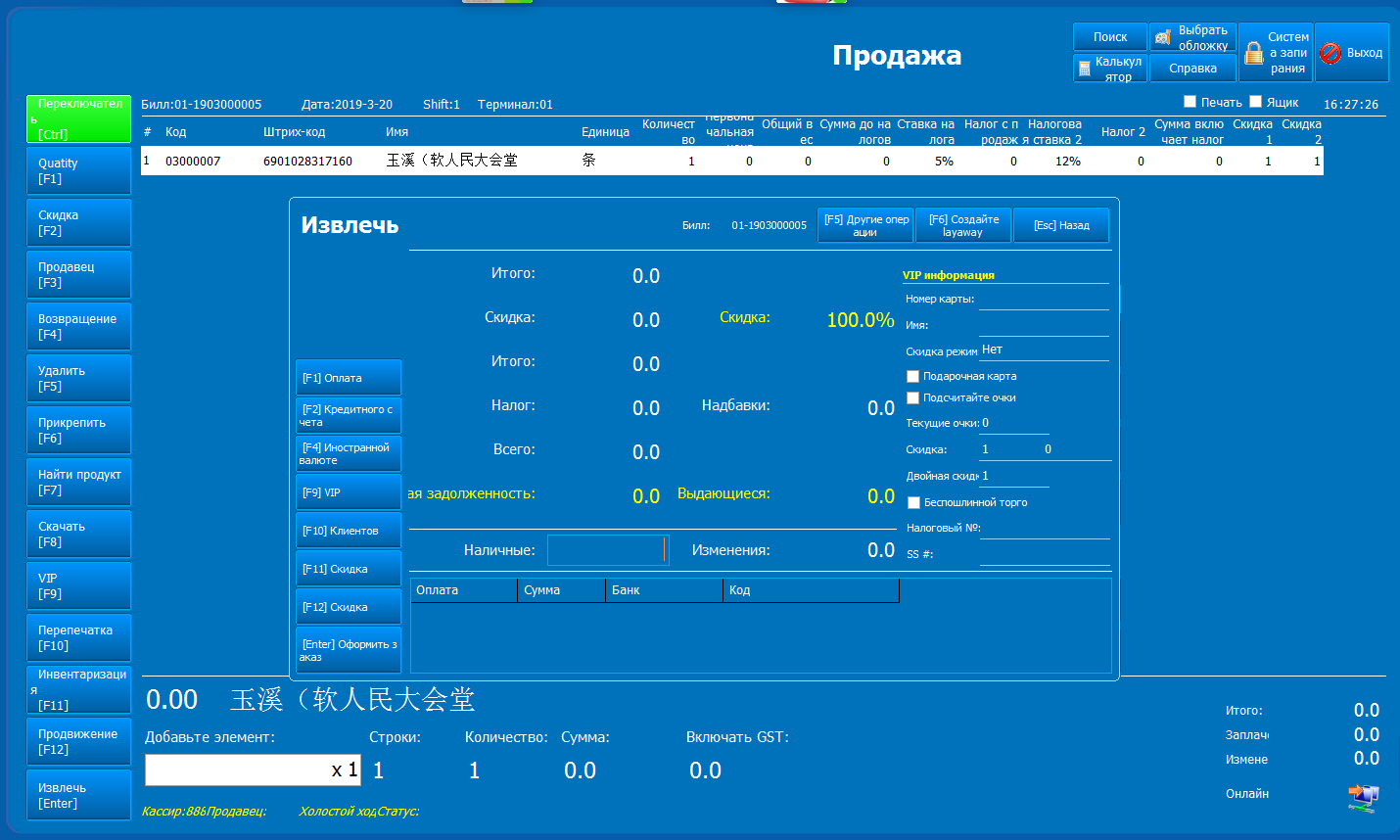This screenshot has height=840, width=1400.
Task: Open F10 Клиентов button
Action: 349,530
